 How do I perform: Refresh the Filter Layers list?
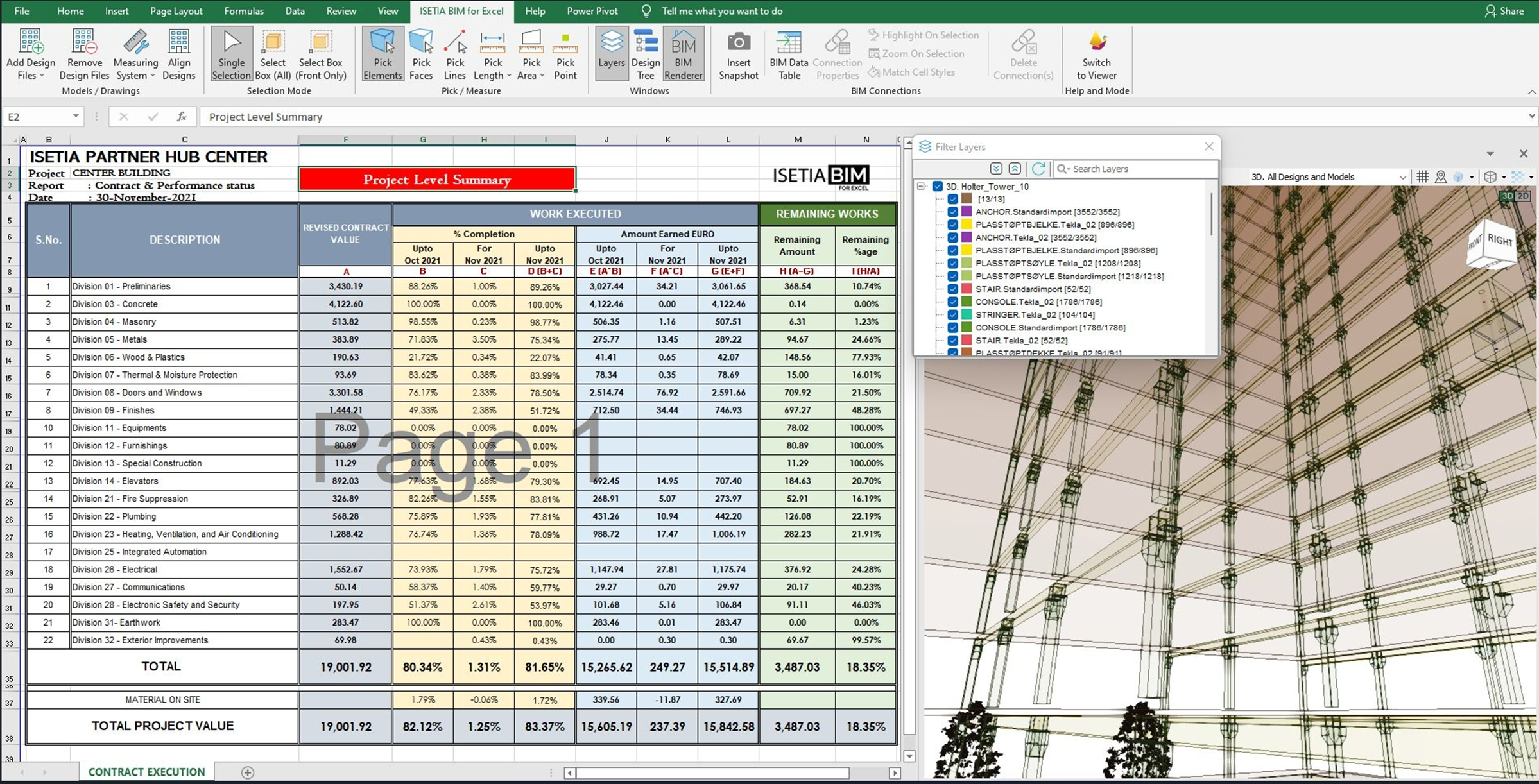[x=1038, y=169]
